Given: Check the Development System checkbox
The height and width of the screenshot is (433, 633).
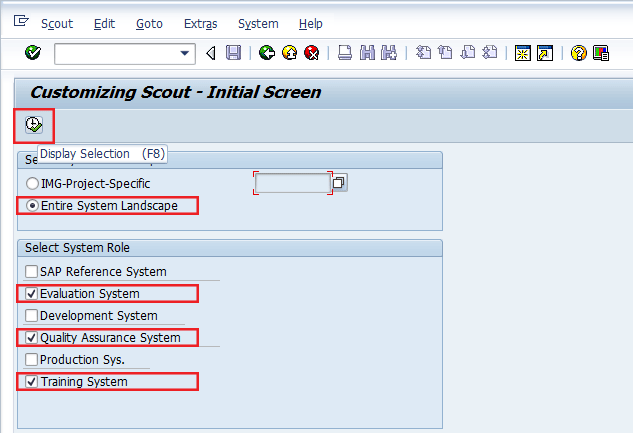Looking at the screenshot, I should (x=31, y=316).
